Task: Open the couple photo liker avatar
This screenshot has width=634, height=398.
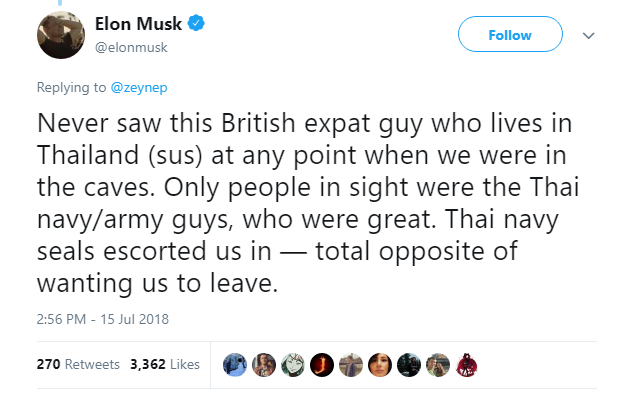Action: pyautogui.click(x=438, y=365)
